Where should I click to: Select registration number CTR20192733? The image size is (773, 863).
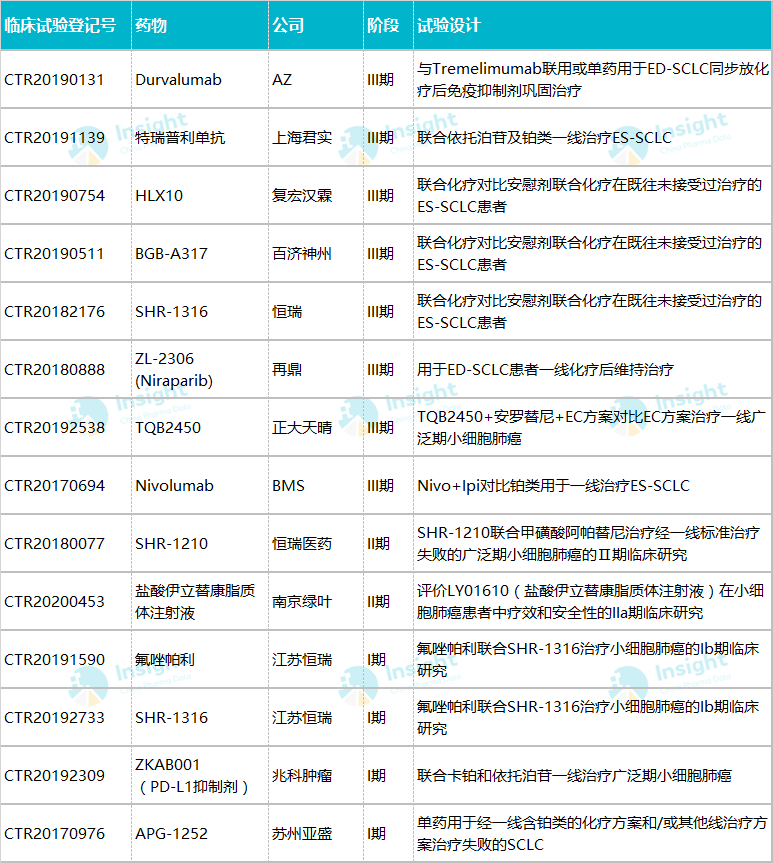(54, 718)
